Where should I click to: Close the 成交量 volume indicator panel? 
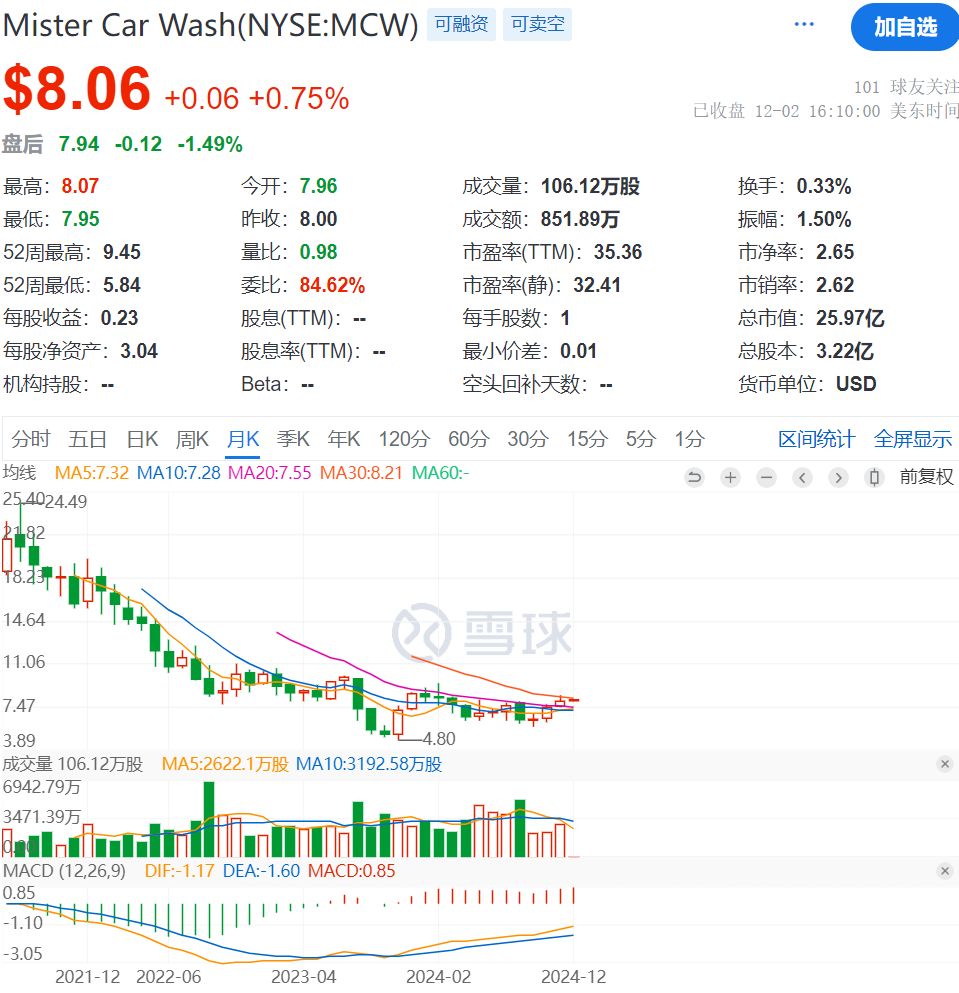944,764
